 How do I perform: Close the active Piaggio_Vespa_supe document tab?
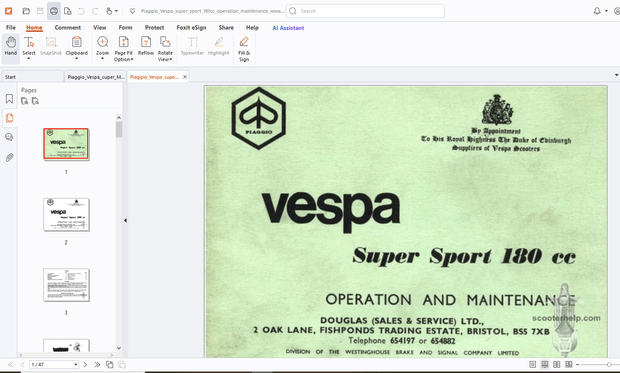pyautogui.click(x=185, y=77)
